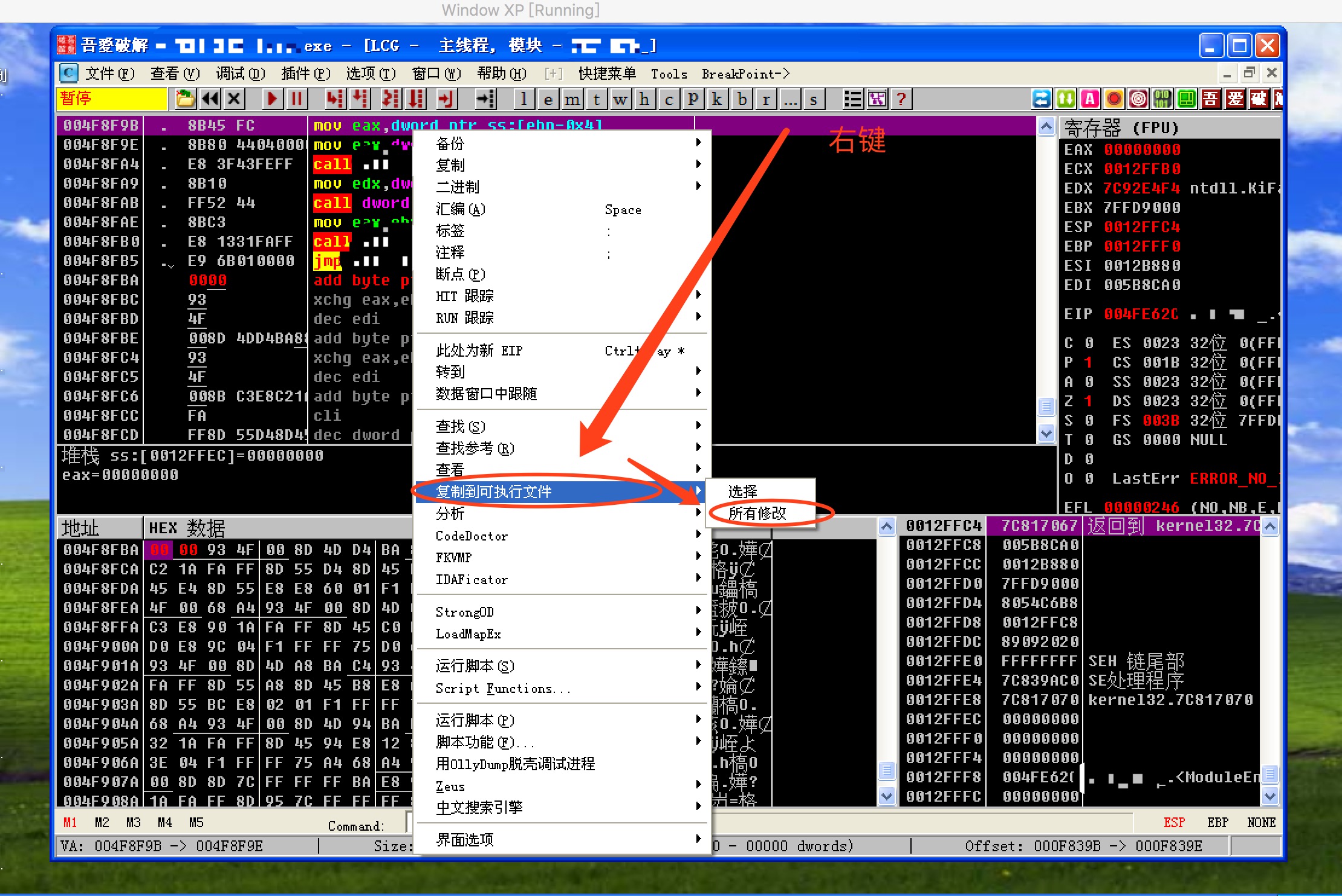Open the 文件(F) menu
The height and width of the screenshot is (896, 1342).
[109, 74]
